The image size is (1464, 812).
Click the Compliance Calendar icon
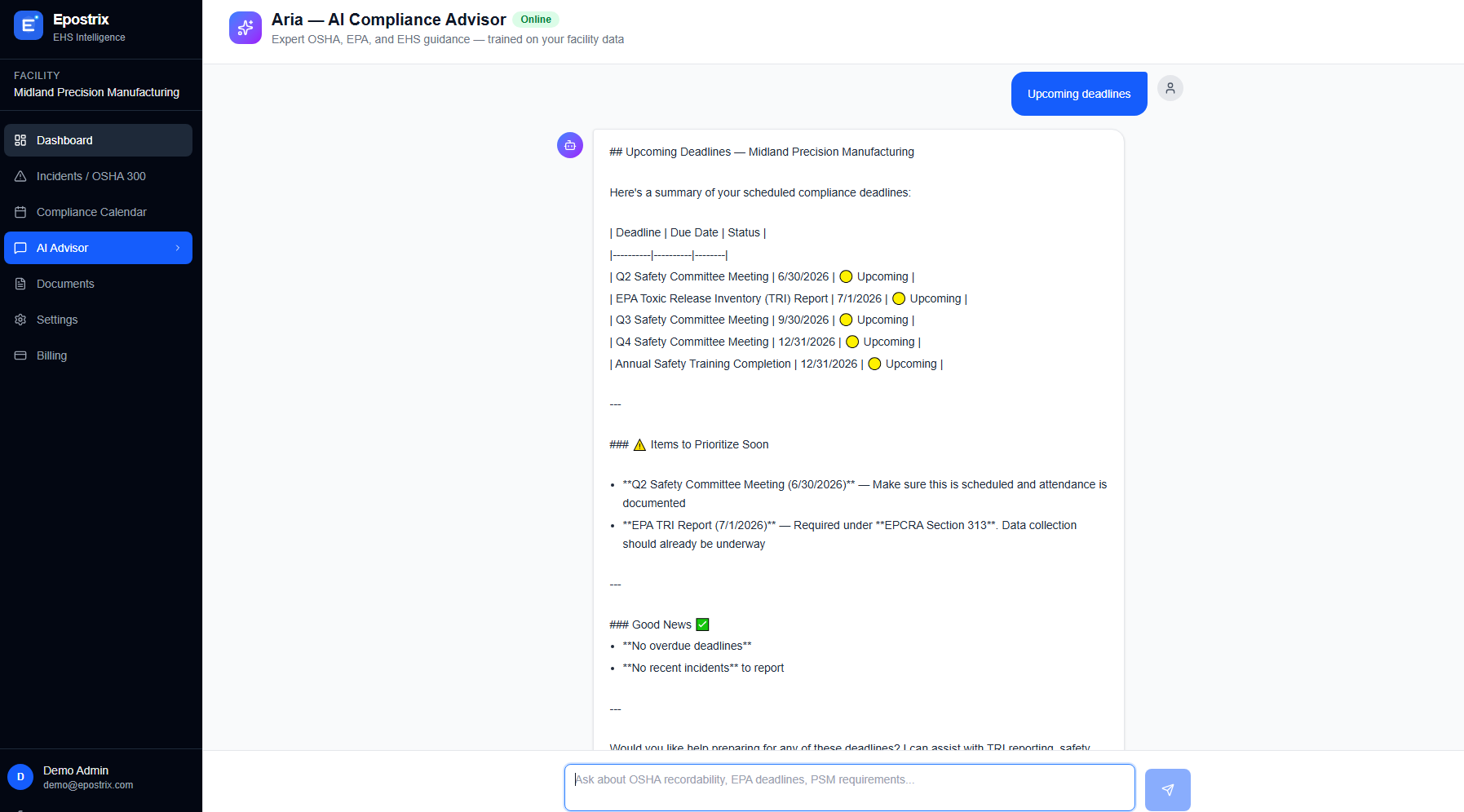pos(20,212)
